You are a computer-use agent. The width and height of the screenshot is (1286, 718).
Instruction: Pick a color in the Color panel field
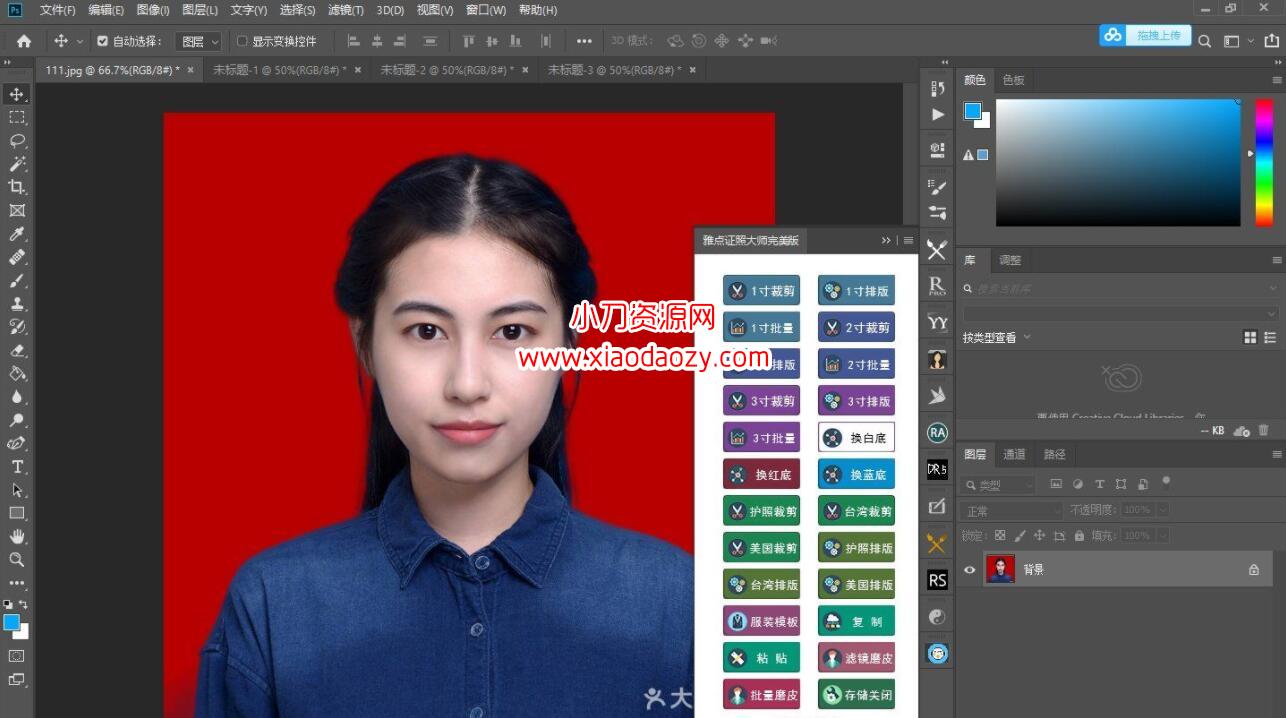click(x=1118, y=162)
